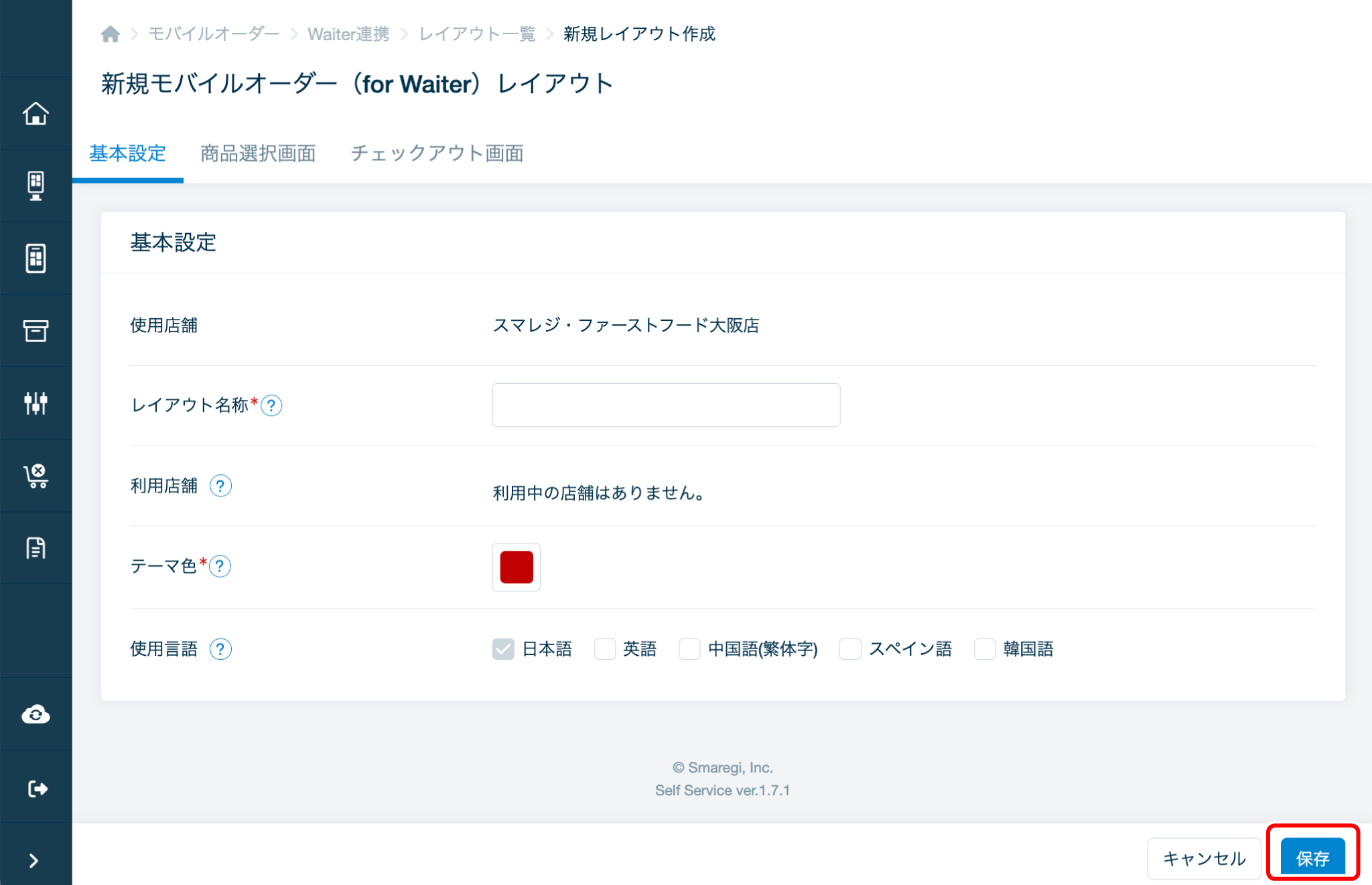Show help tooltip for レイアウト名称

click(x=271, y=405)
